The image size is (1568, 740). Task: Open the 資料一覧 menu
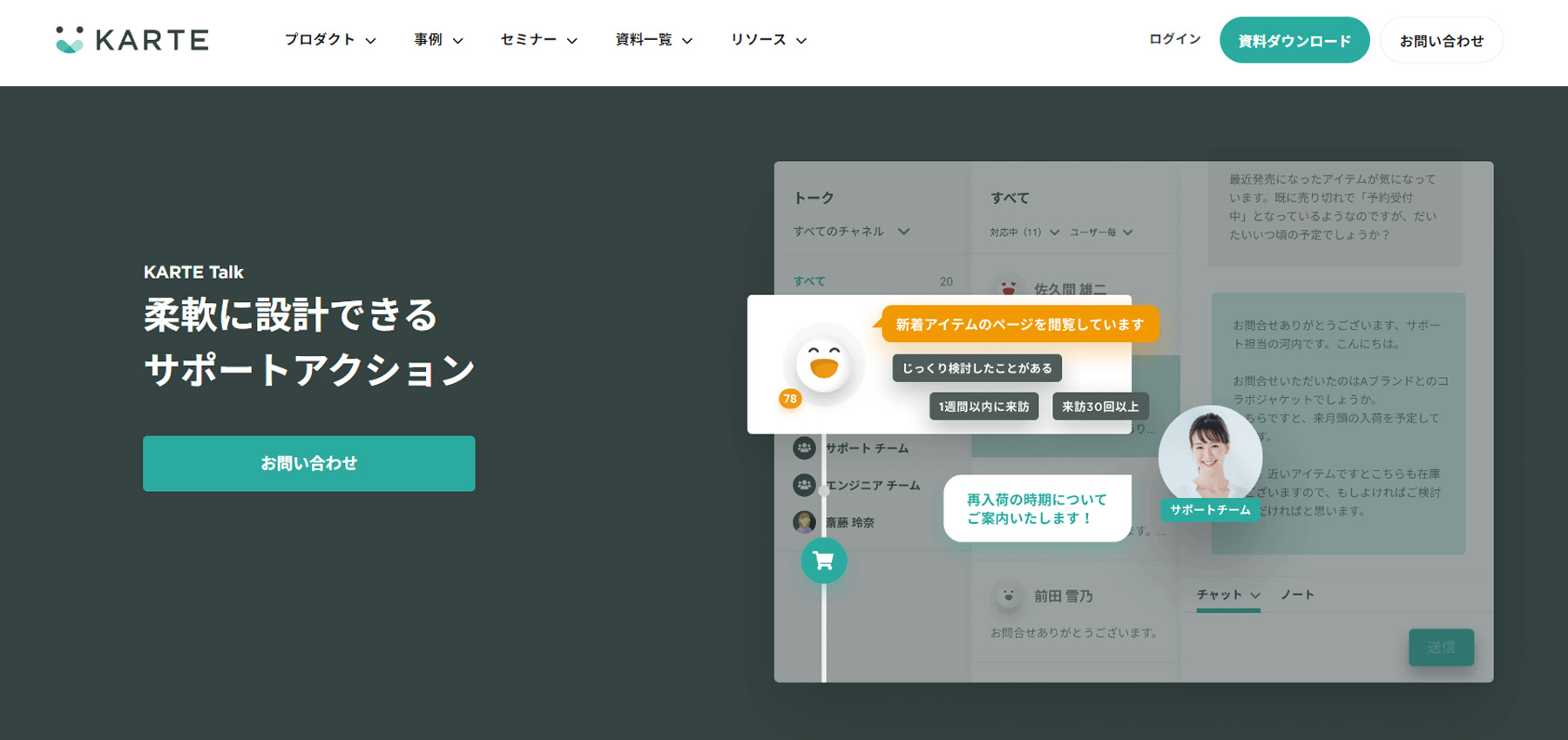point(653,40)
